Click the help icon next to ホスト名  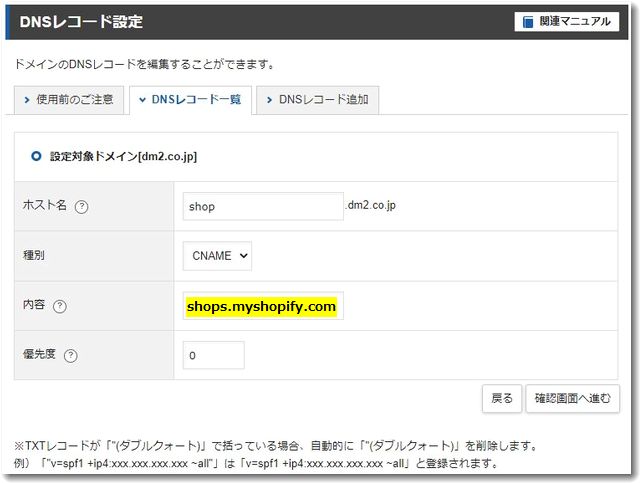[x=82, y=207]
